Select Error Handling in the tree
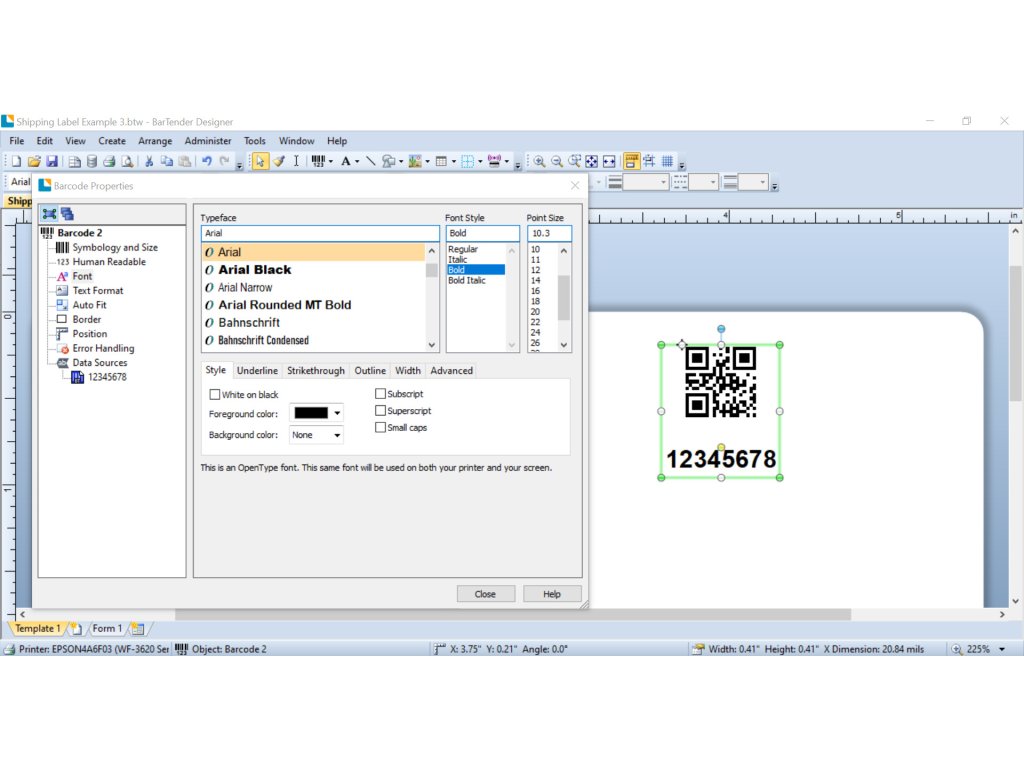The image size is (1024, 768). [103, 348]
